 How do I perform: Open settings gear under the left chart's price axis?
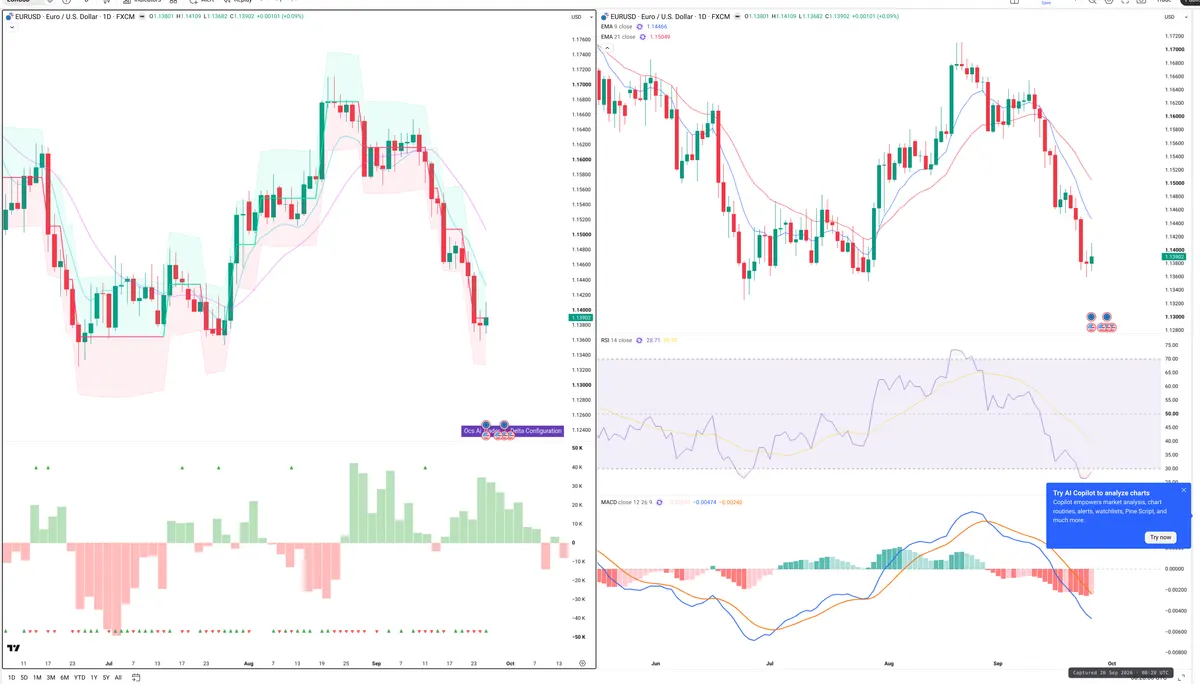click(x=582, y=663)
